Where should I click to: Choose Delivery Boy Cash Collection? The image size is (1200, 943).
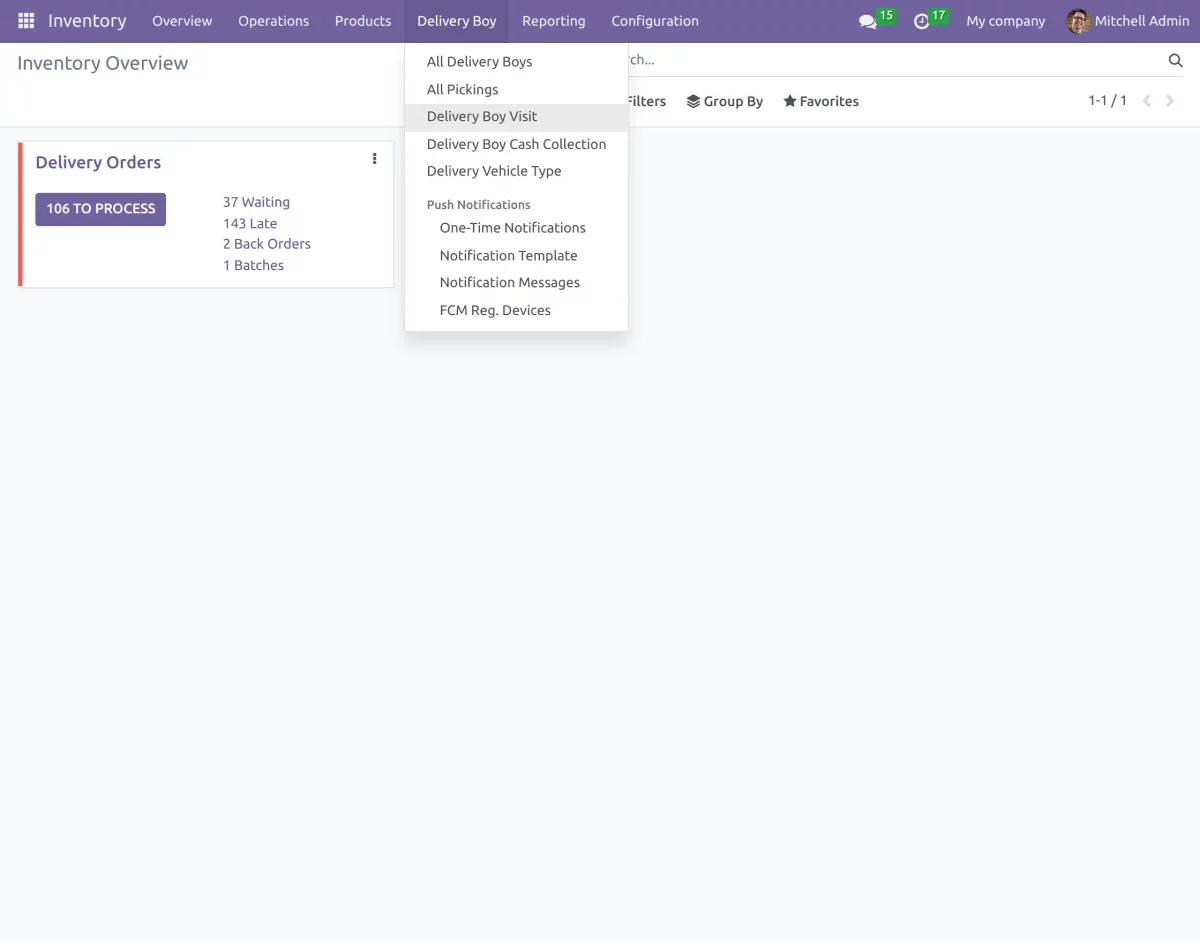(516, 143)
